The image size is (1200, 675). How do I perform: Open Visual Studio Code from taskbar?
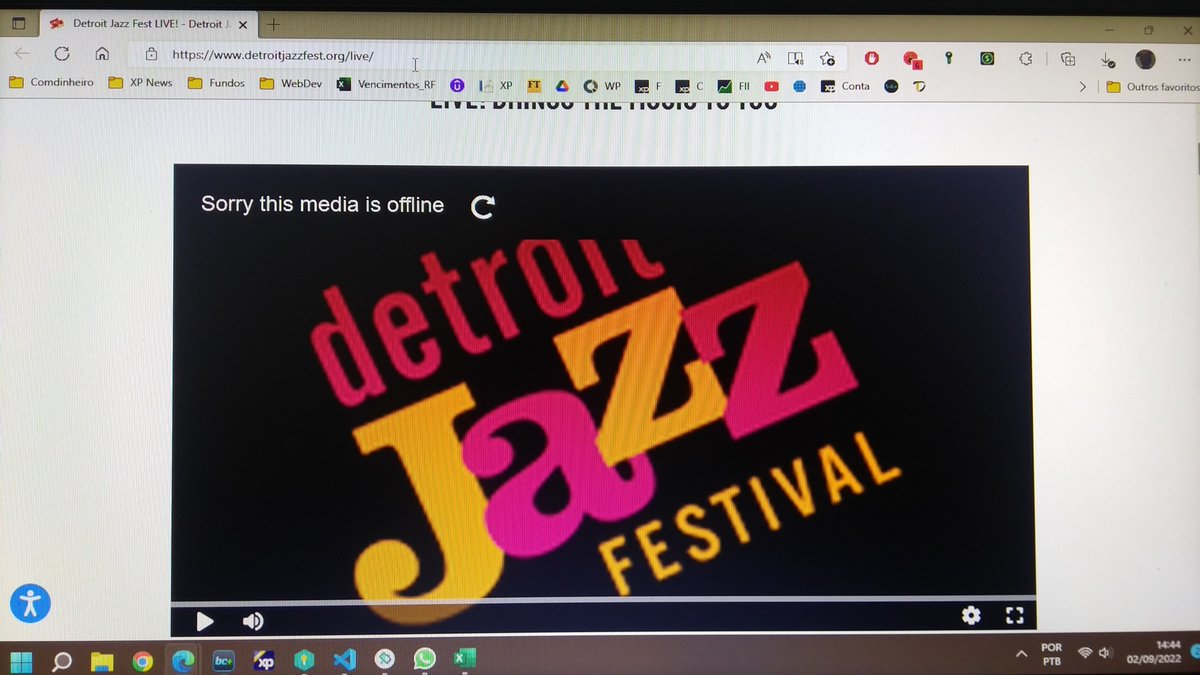tap(344, 660)
